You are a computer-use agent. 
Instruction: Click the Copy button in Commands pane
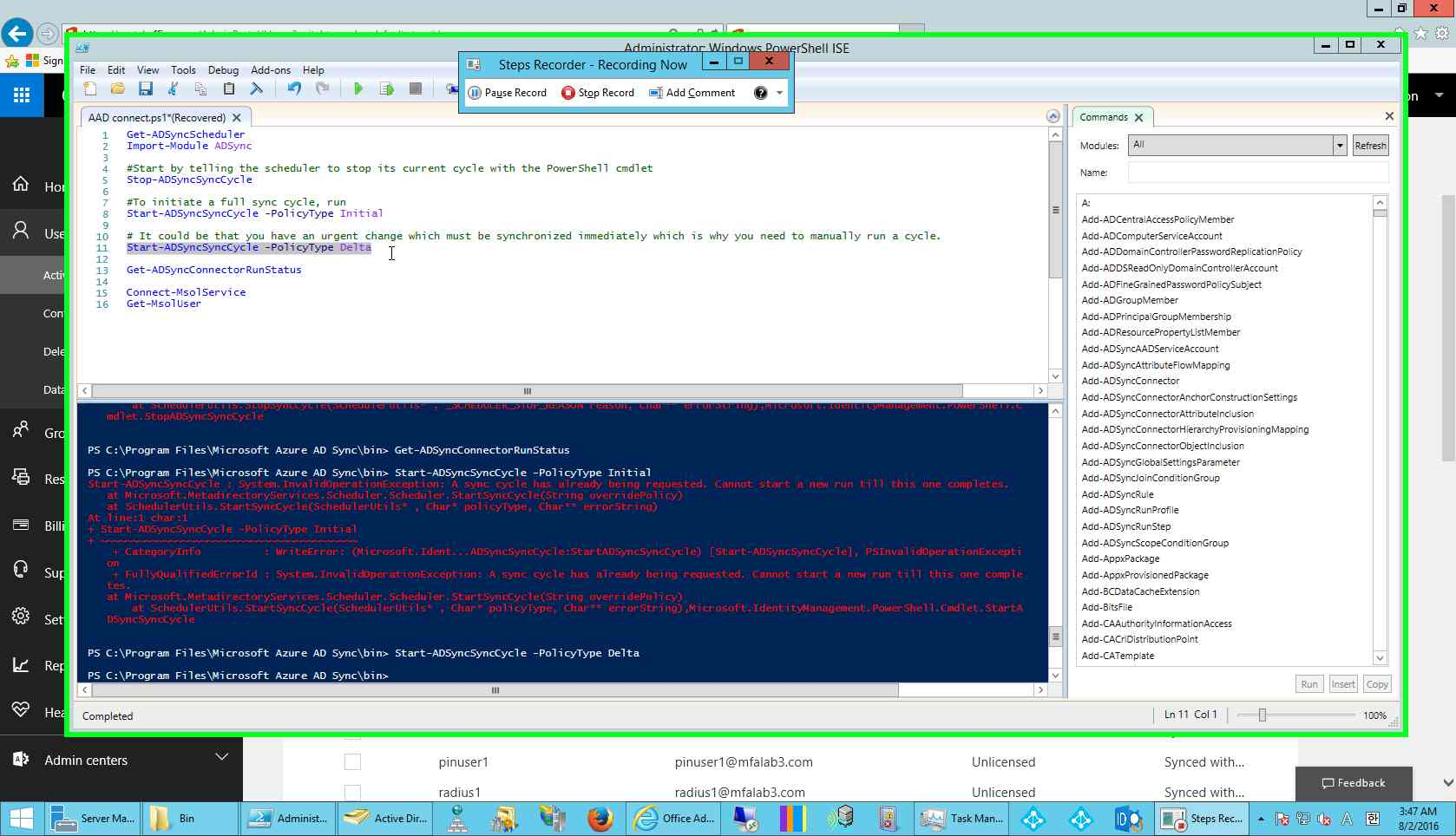(1377, 684)
